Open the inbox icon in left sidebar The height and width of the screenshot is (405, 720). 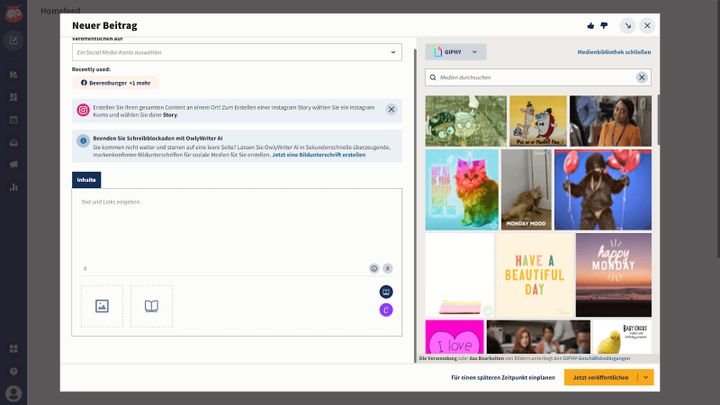pos(13,142)
